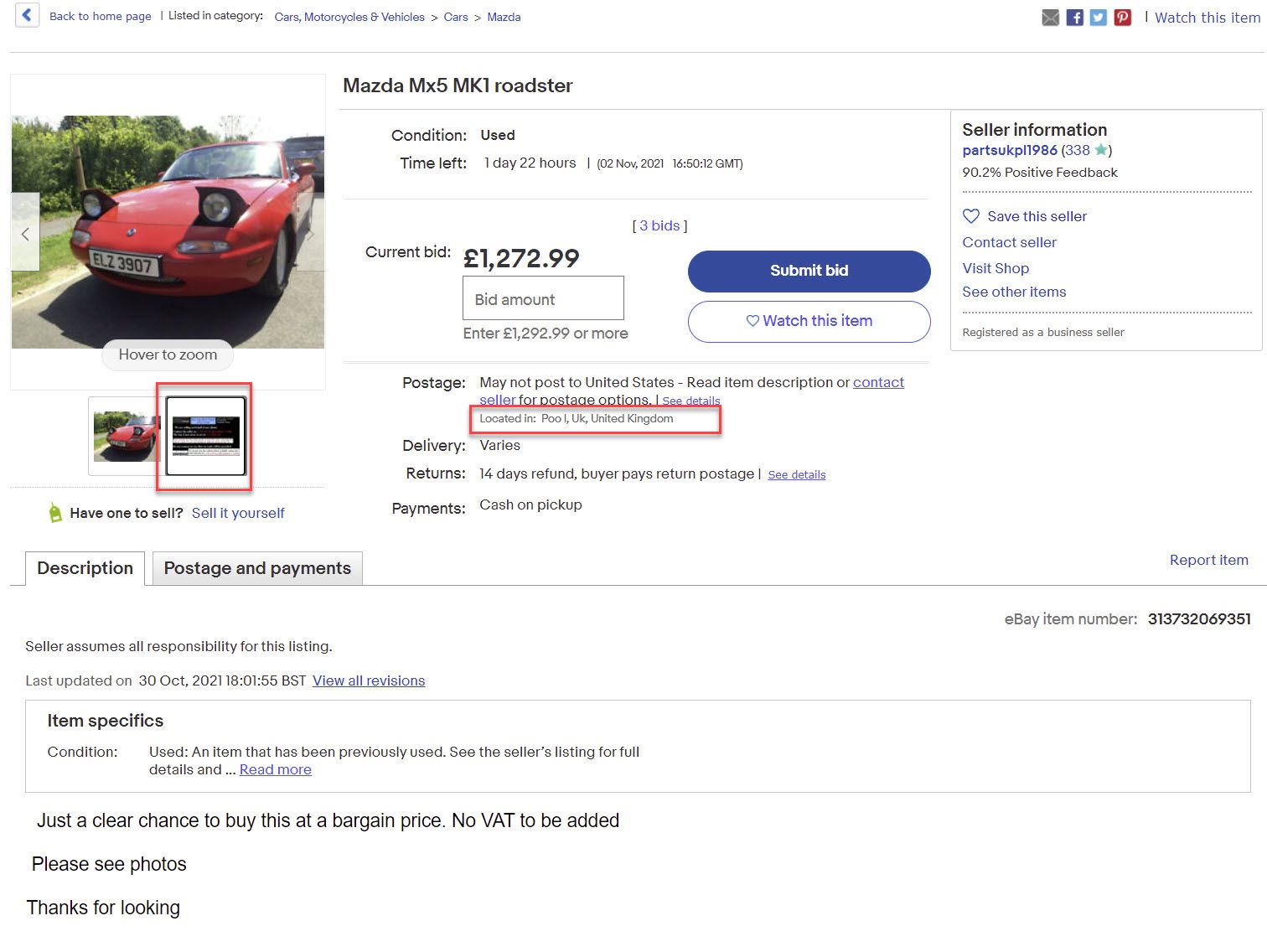This screenshot has height=952, width=1267.
Task: Show previous photo with left arrow
Action: [x=25, y=233]
